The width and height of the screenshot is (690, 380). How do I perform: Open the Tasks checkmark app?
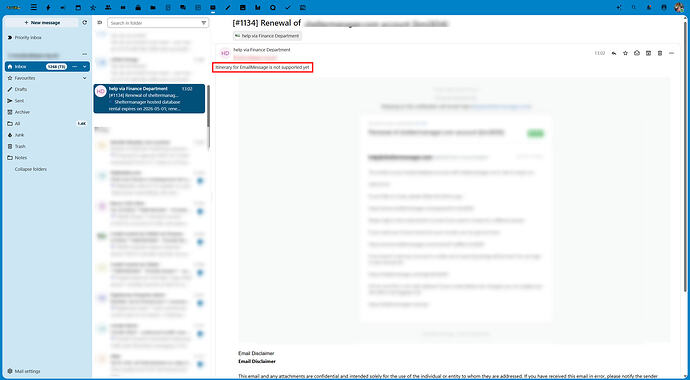coord(288,7)
